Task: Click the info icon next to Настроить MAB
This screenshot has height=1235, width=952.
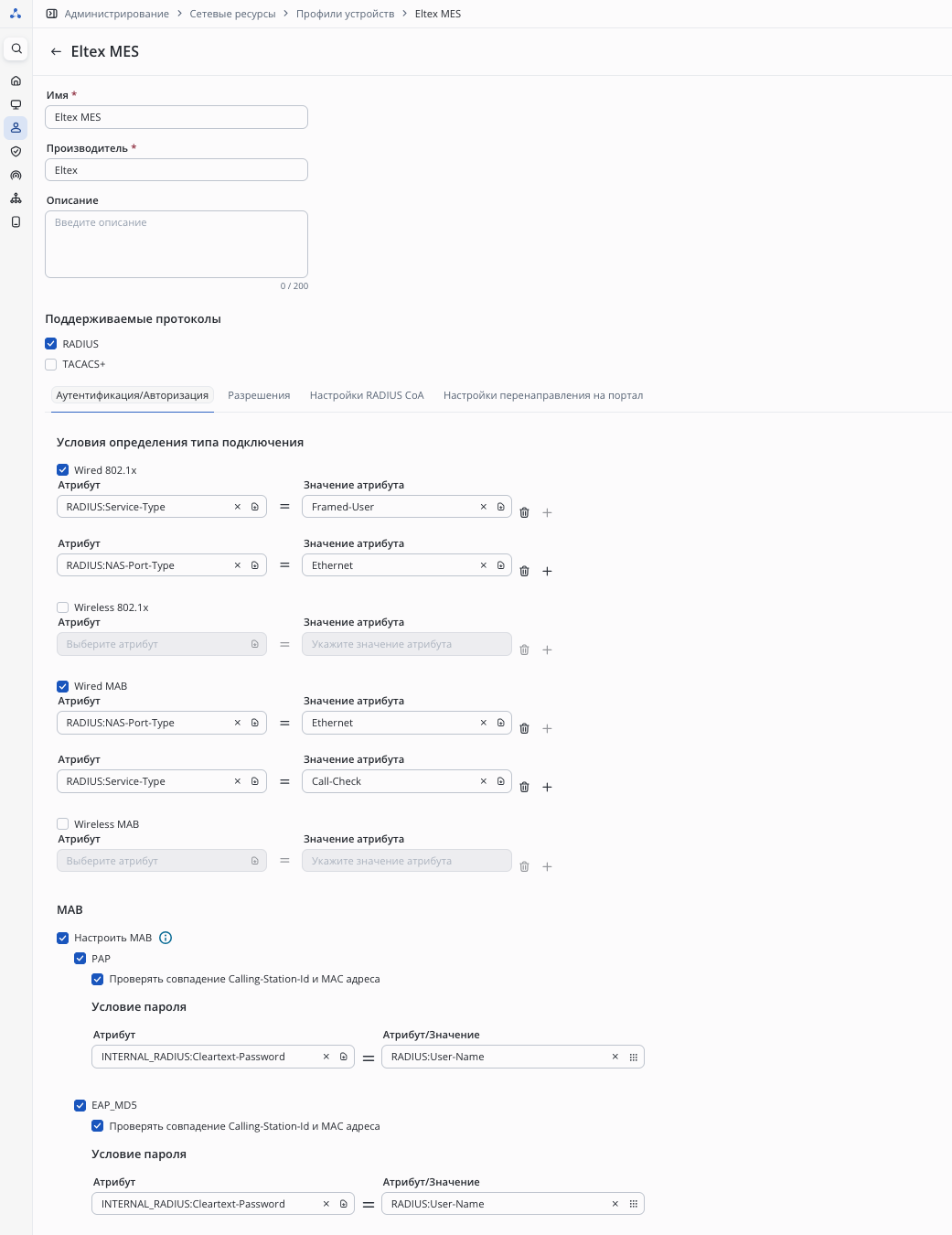Action: click(x=166, y=938)
